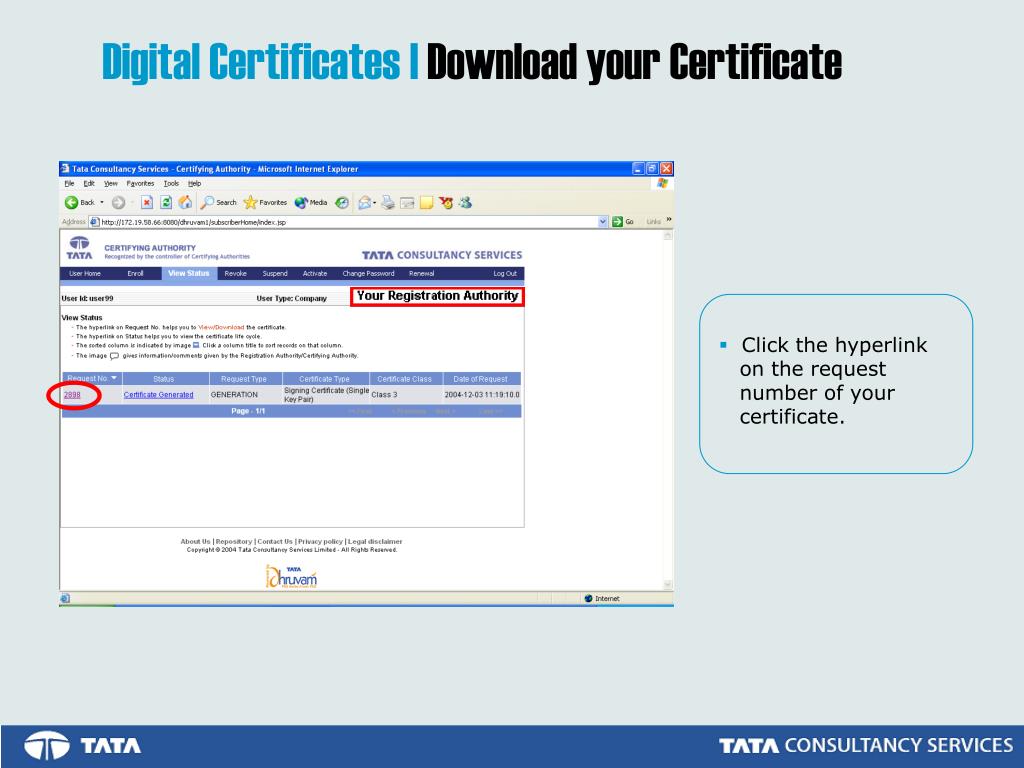Click the About Us footer link

(195, 541)
